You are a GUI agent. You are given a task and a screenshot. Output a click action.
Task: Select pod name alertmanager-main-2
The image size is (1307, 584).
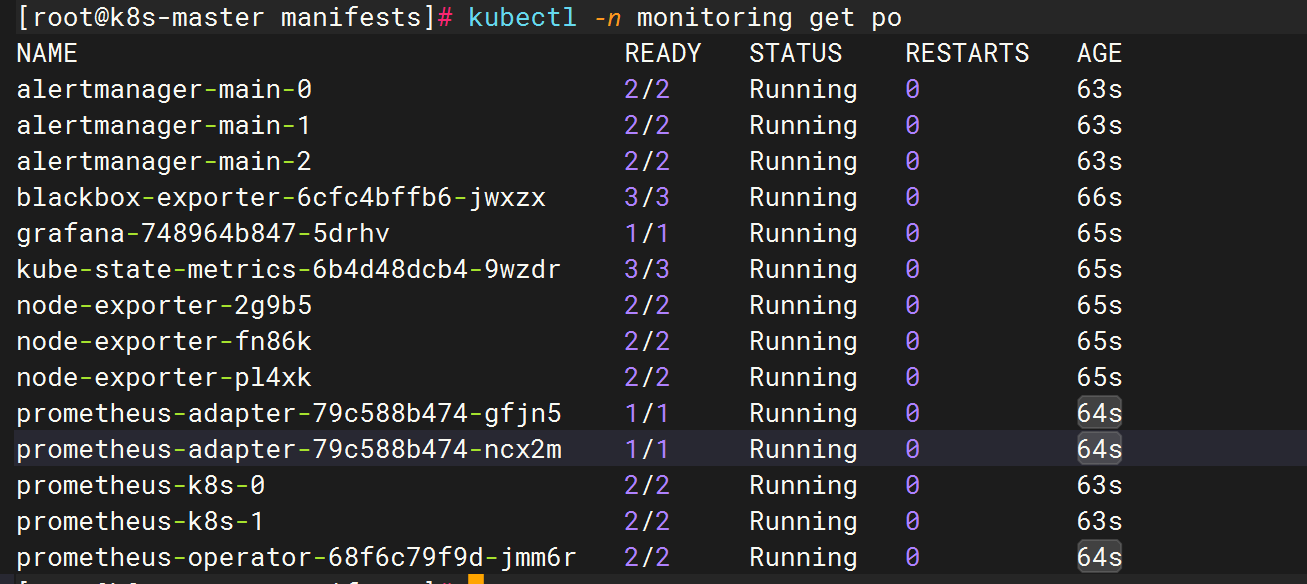pos(164,162)
